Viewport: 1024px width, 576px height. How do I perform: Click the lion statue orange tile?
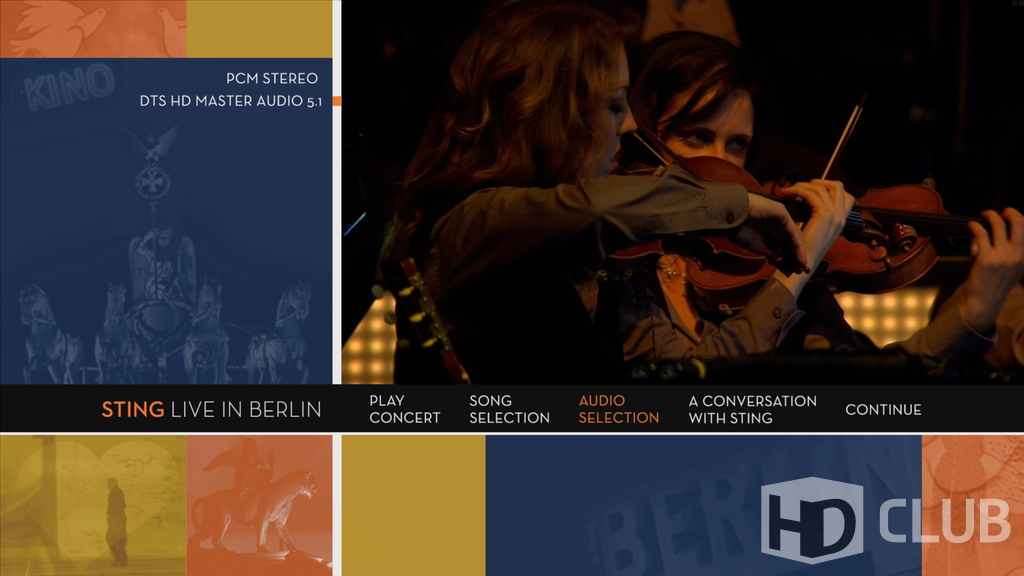coord(259,505)
